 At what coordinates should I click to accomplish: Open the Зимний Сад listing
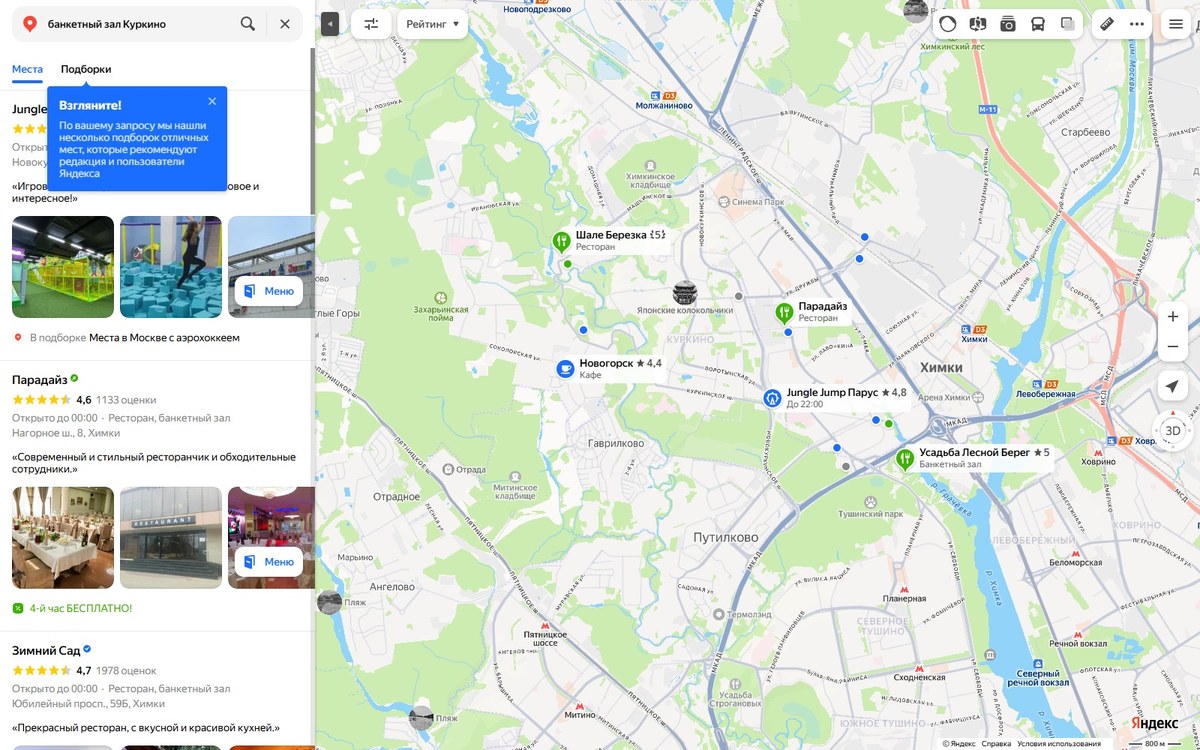coord(46,650)
